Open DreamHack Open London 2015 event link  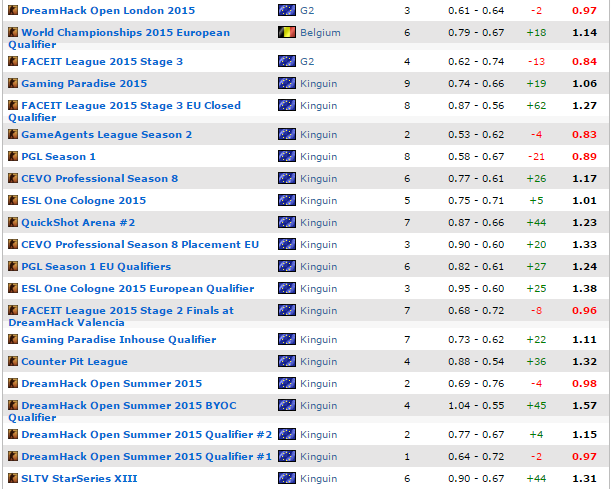click(x=108, y=11)
